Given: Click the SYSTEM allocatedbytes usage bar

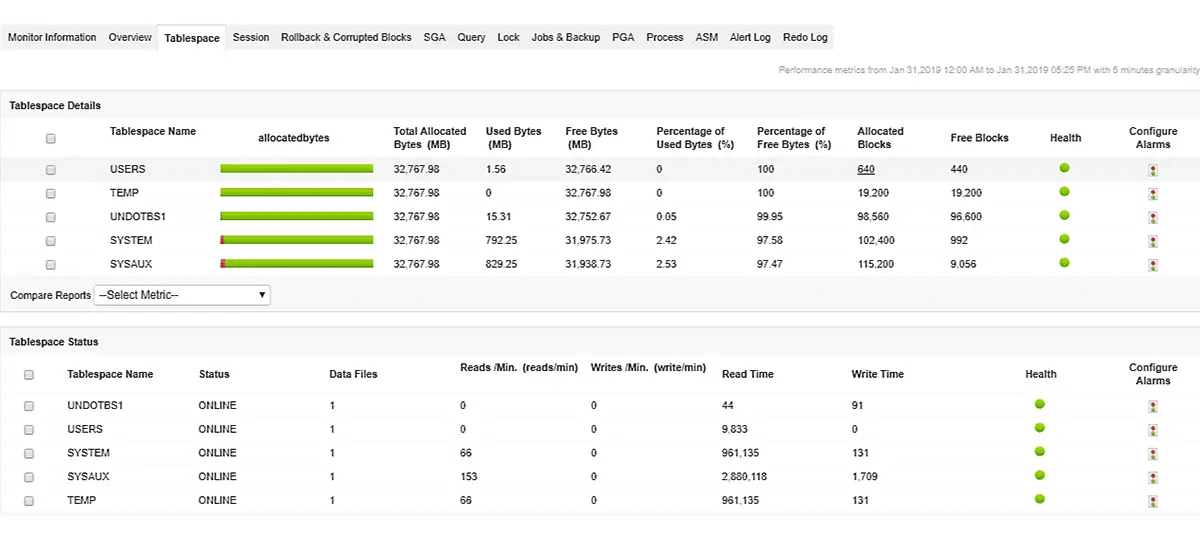Looking at the screenshot, I should coord(297,240).
